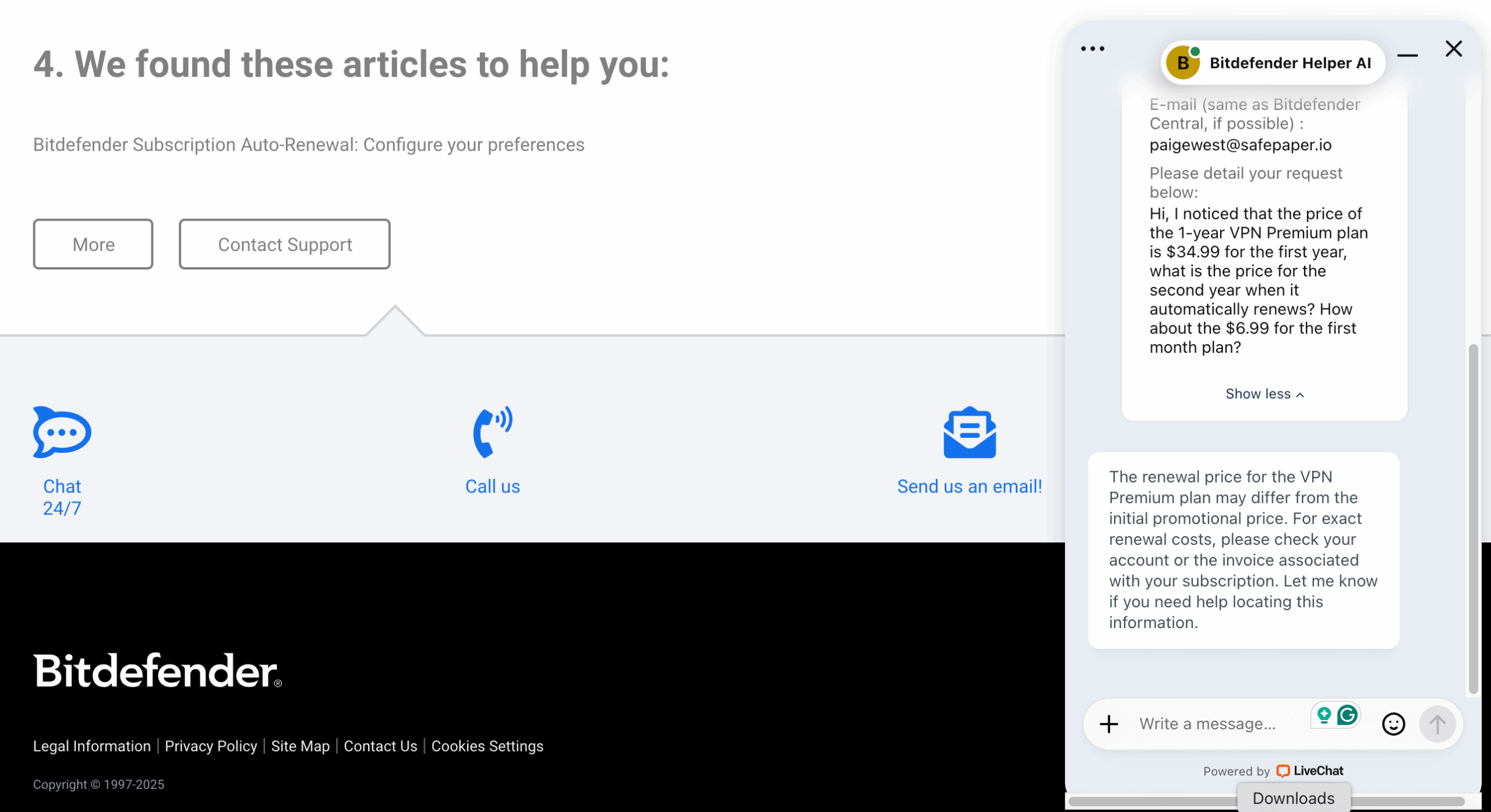Open the Chat 24/7 speech bubble icon
1491x812 pixels.
click(62, 432)
